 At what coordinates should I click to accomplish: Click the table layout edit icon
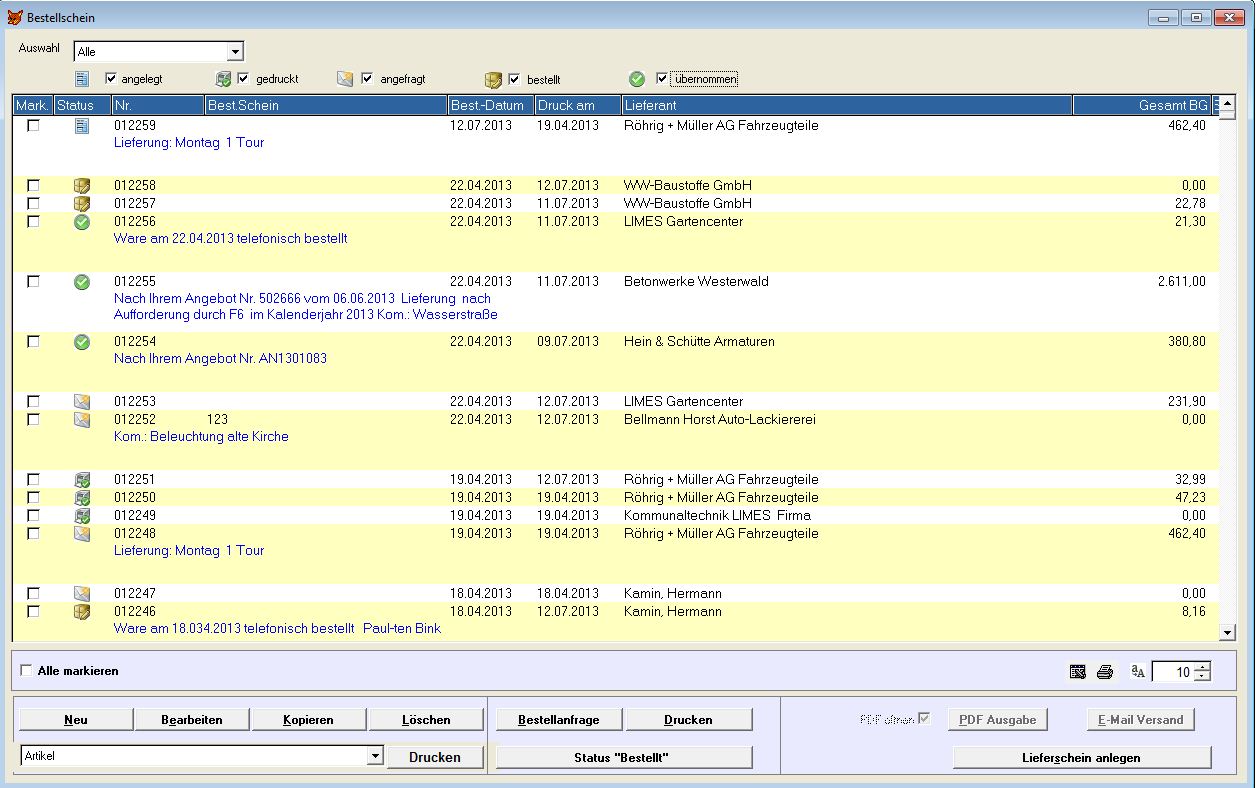pyautogui.click(x=1078, y=672)
